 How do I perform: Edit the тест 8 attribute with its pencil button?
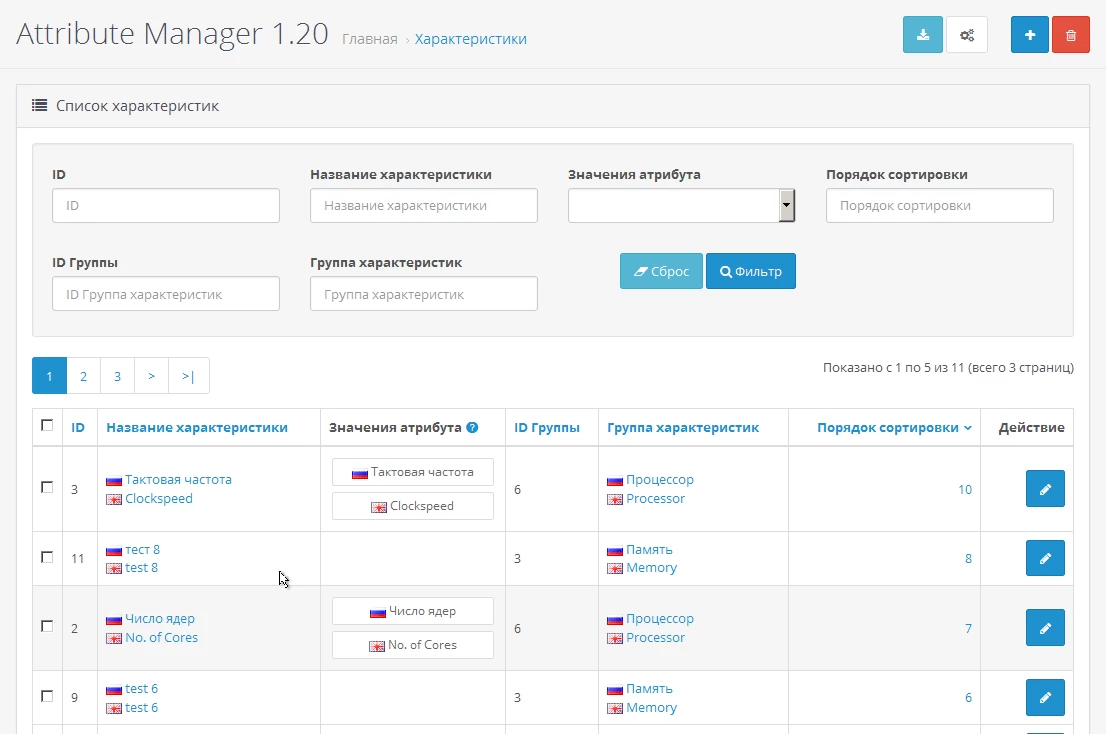[x=1045, y=558]
